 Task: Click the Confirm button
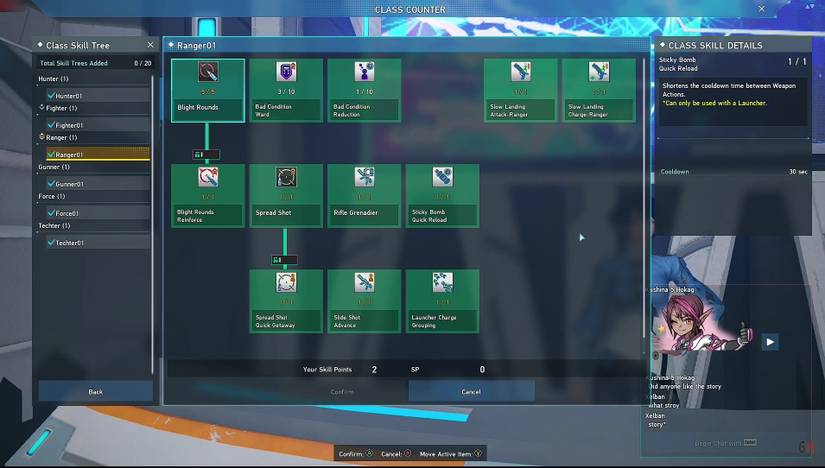tap(342, 392)
